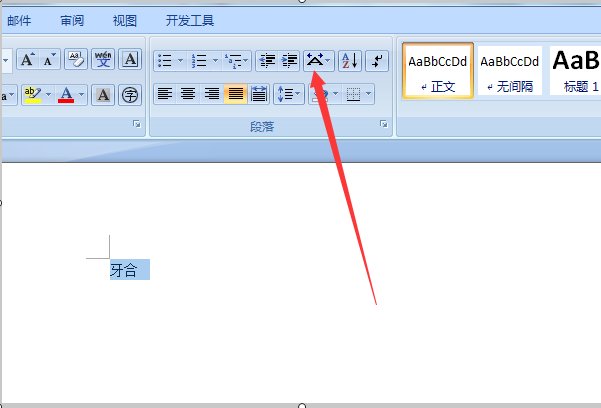Open highlight color dropdown arrow
The height and width of the screenshot is (408, 601).
point(49,95)
